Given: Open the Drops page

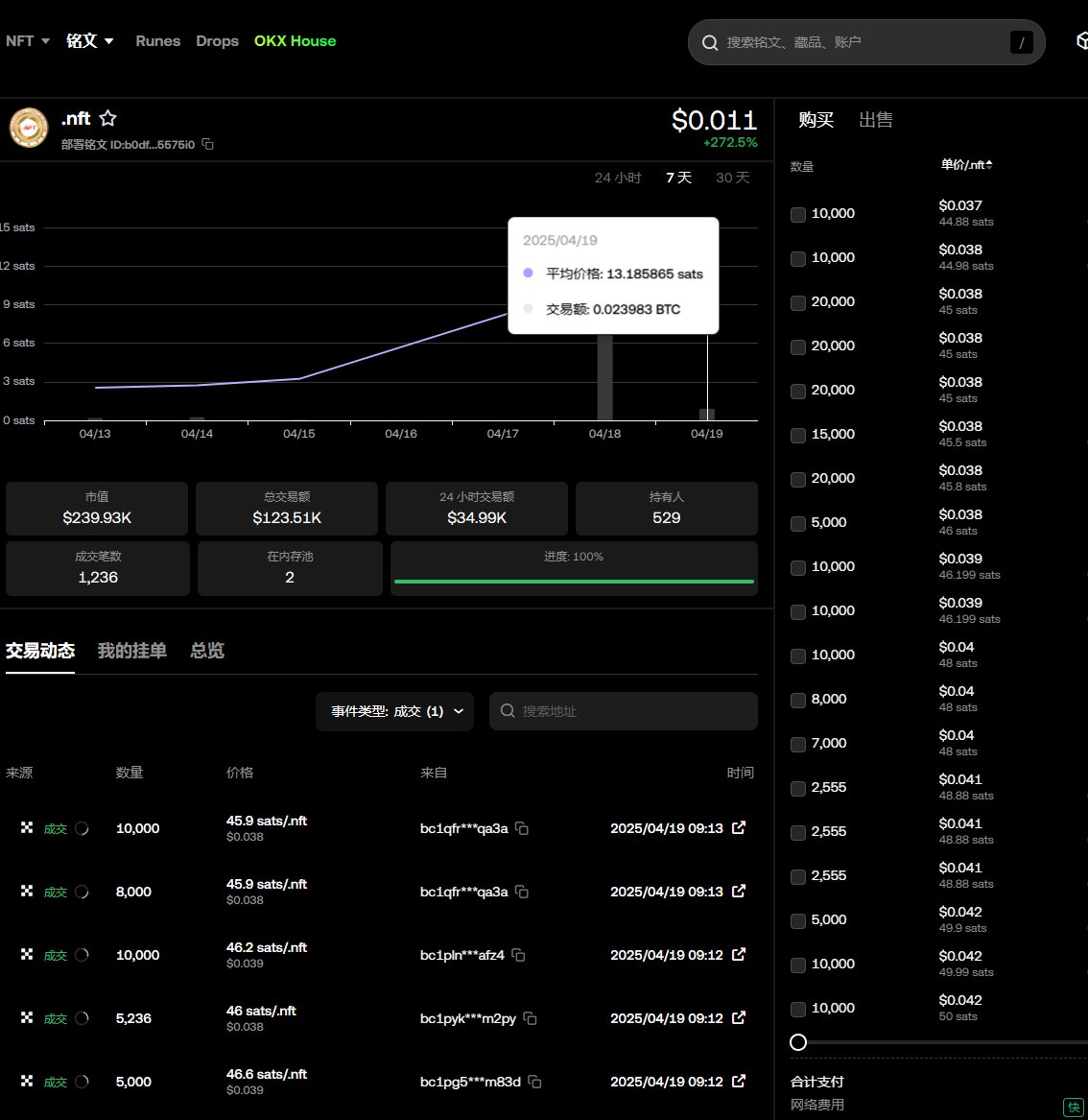Looking at the screenshot, I should pyautogui.click(x=217, y=41).
